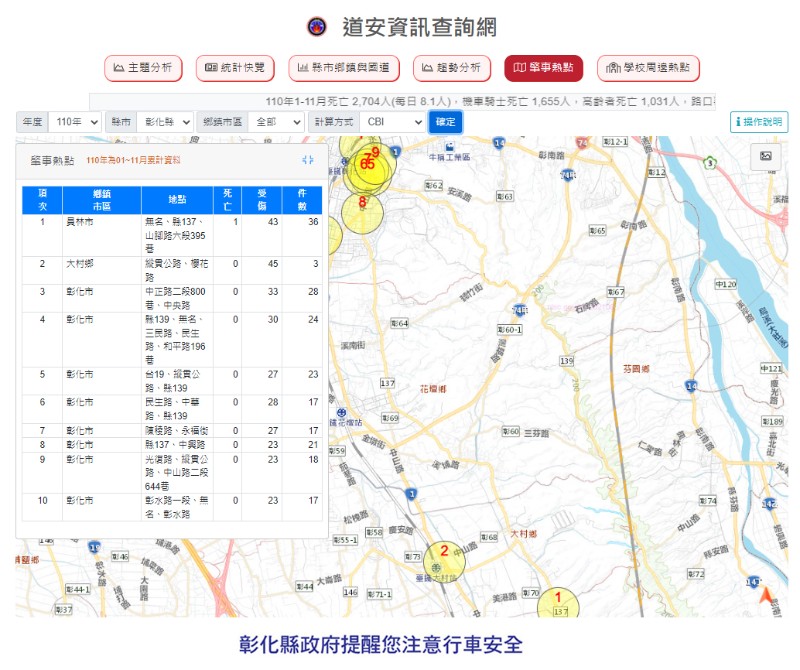Select the 趨勢分析 tab
Image resolution: width=800 pixels, height=670 pixels.
[x=452, y=68]
